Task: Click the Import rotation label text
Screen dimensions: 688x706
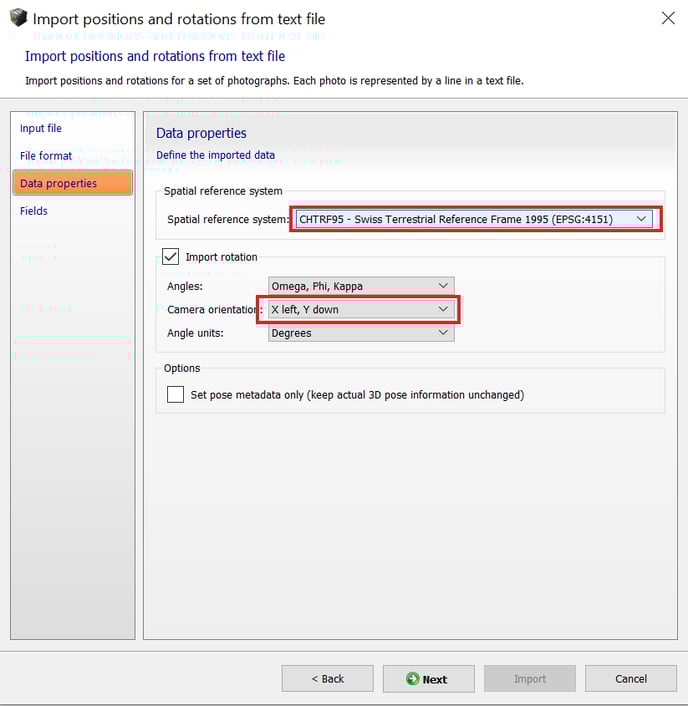Action: tap(221, 257)
